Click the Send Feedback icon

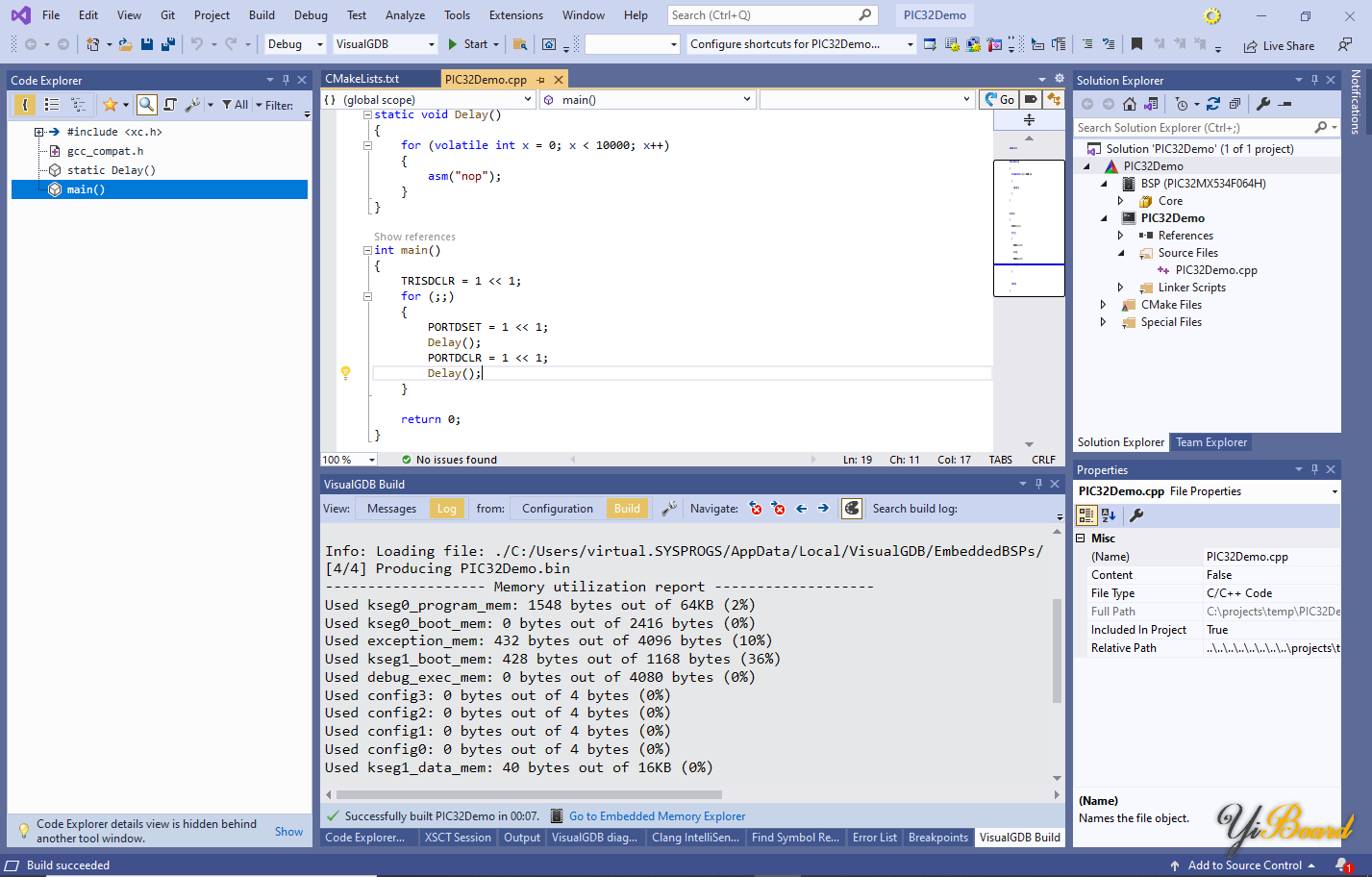point(1344,44)
